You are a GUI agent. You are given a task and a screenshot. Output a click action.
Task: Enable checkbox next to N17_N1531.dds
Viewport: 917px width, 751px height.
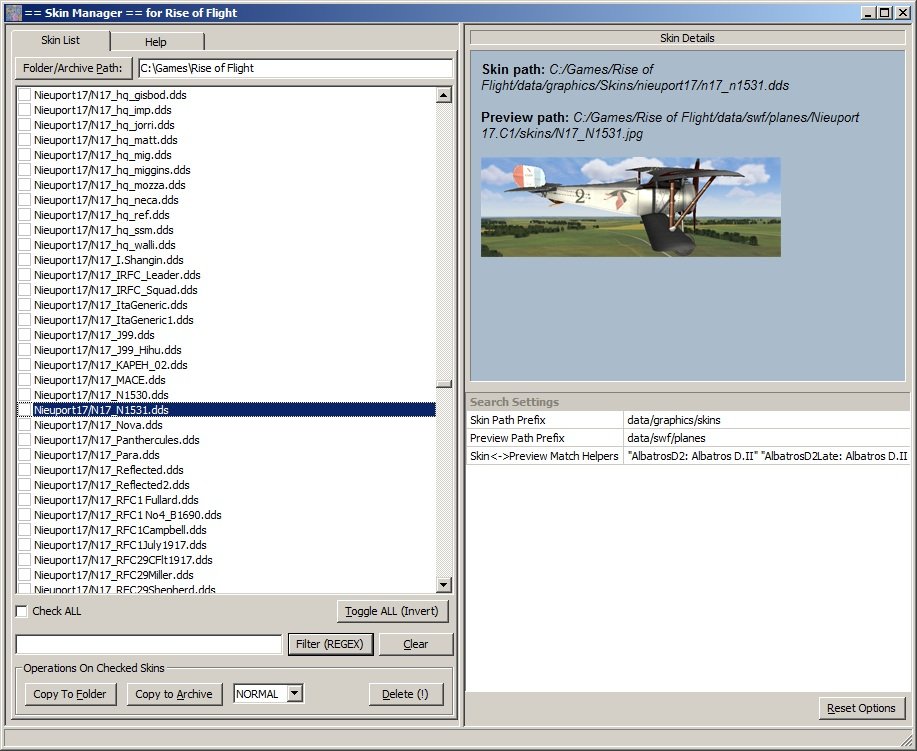pos(25,410)
